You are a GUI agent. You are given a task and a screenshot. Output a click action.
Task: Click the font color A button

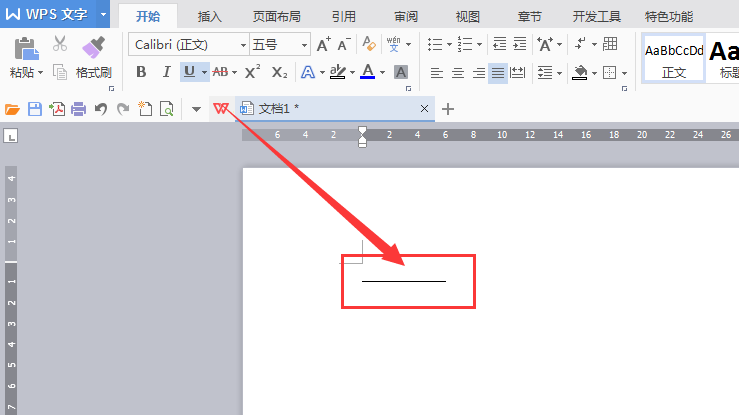[x=368, y=72]
